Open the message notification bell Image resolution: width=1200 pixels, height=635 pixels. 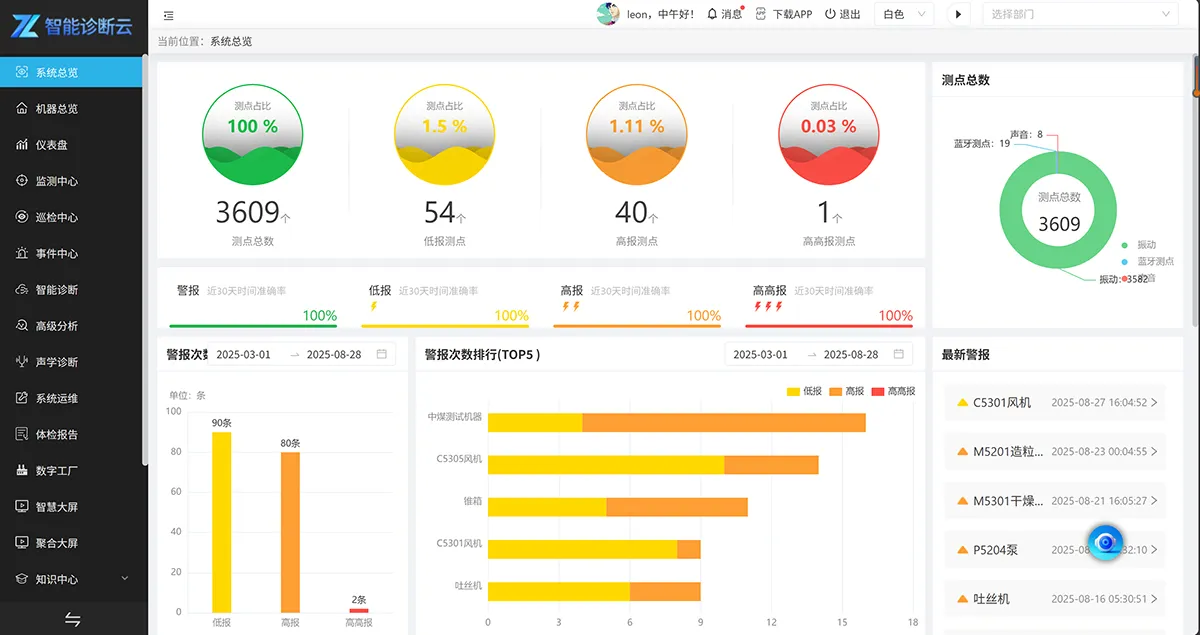tap(712, 14)
